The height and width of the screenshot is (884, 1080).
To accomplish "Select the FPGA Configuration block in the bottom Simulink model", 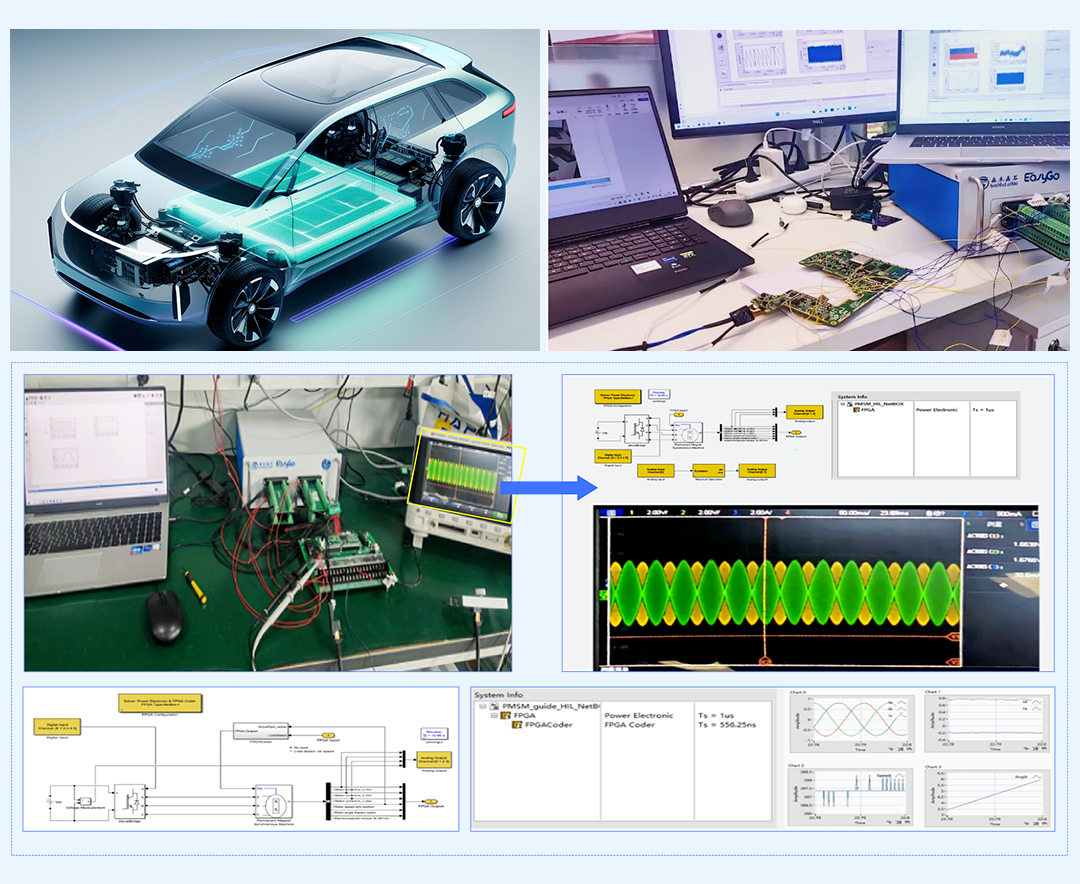I will (160, 703).
